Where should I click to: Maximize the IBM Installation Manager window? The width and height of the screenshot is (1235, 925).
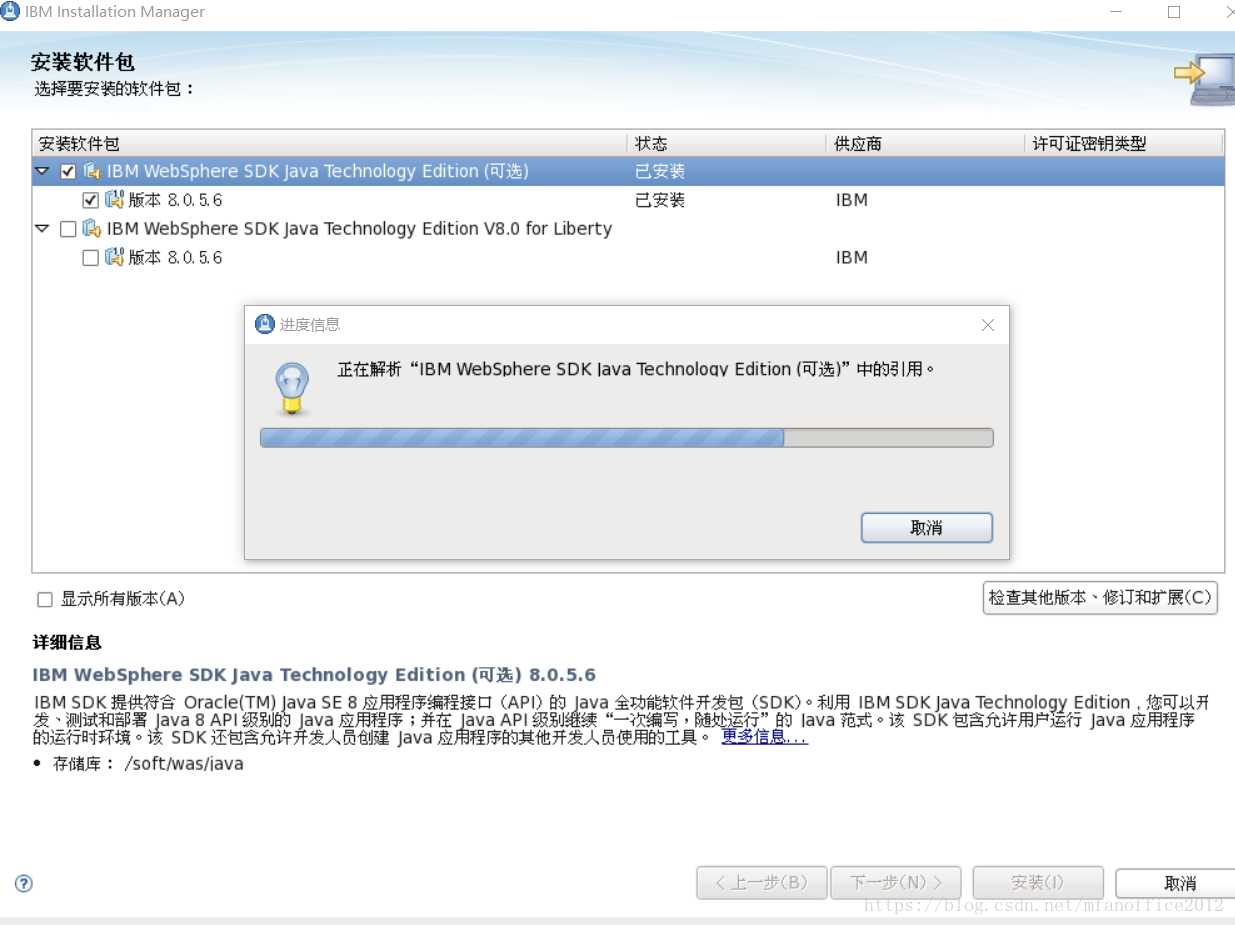1174,12
